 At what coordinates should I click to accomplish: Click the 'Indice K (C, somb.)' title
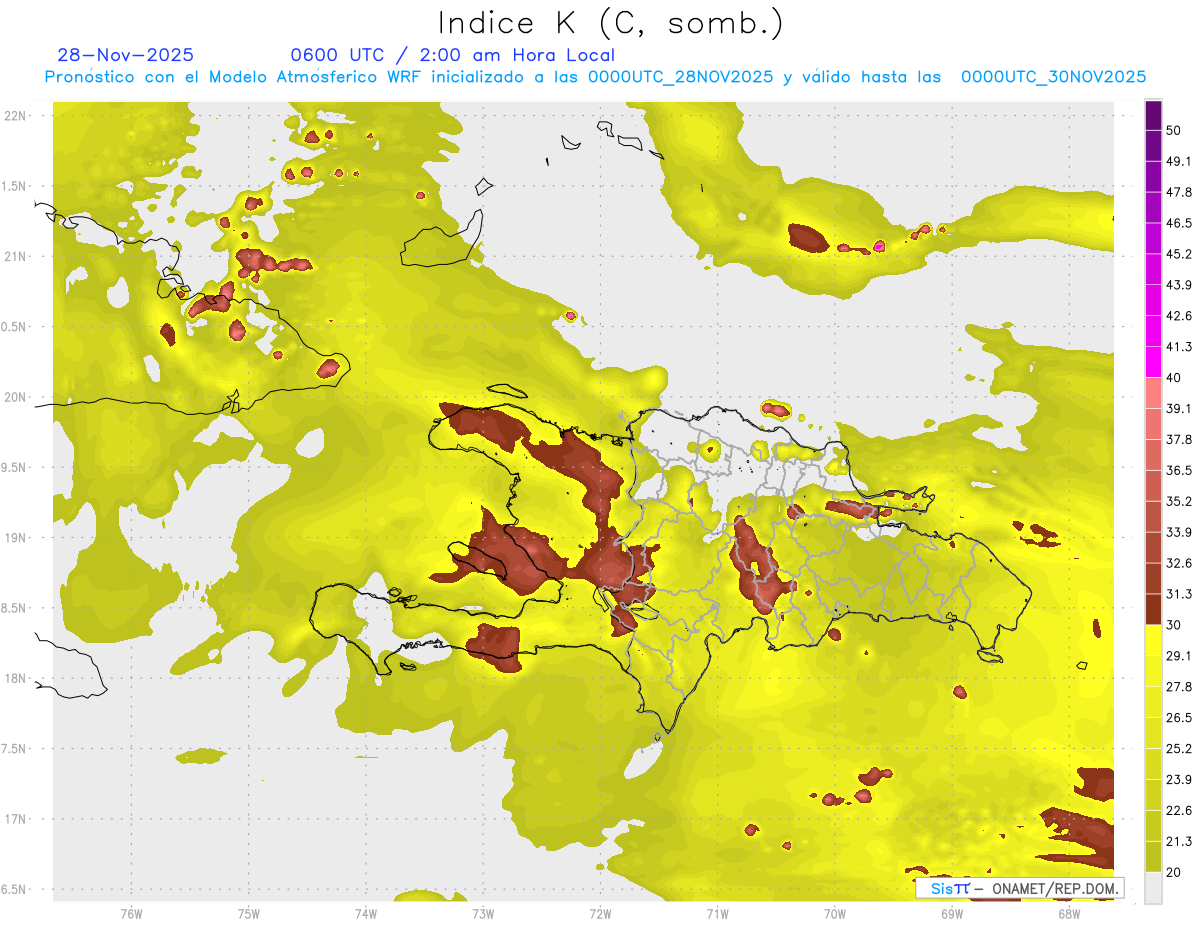[610, 24]
